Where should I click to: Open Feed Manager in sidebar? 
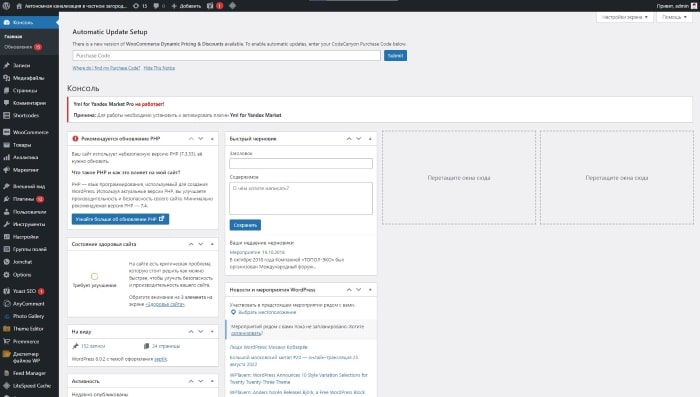pos(29,373)
